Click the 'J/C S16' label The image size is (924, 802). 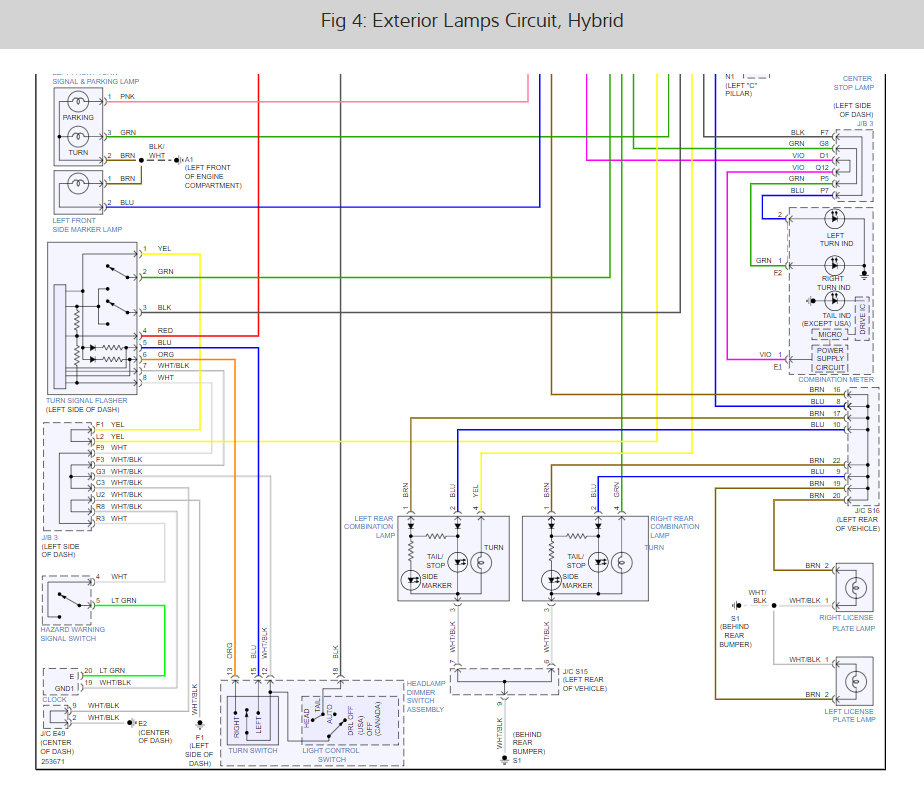point(867,510)
